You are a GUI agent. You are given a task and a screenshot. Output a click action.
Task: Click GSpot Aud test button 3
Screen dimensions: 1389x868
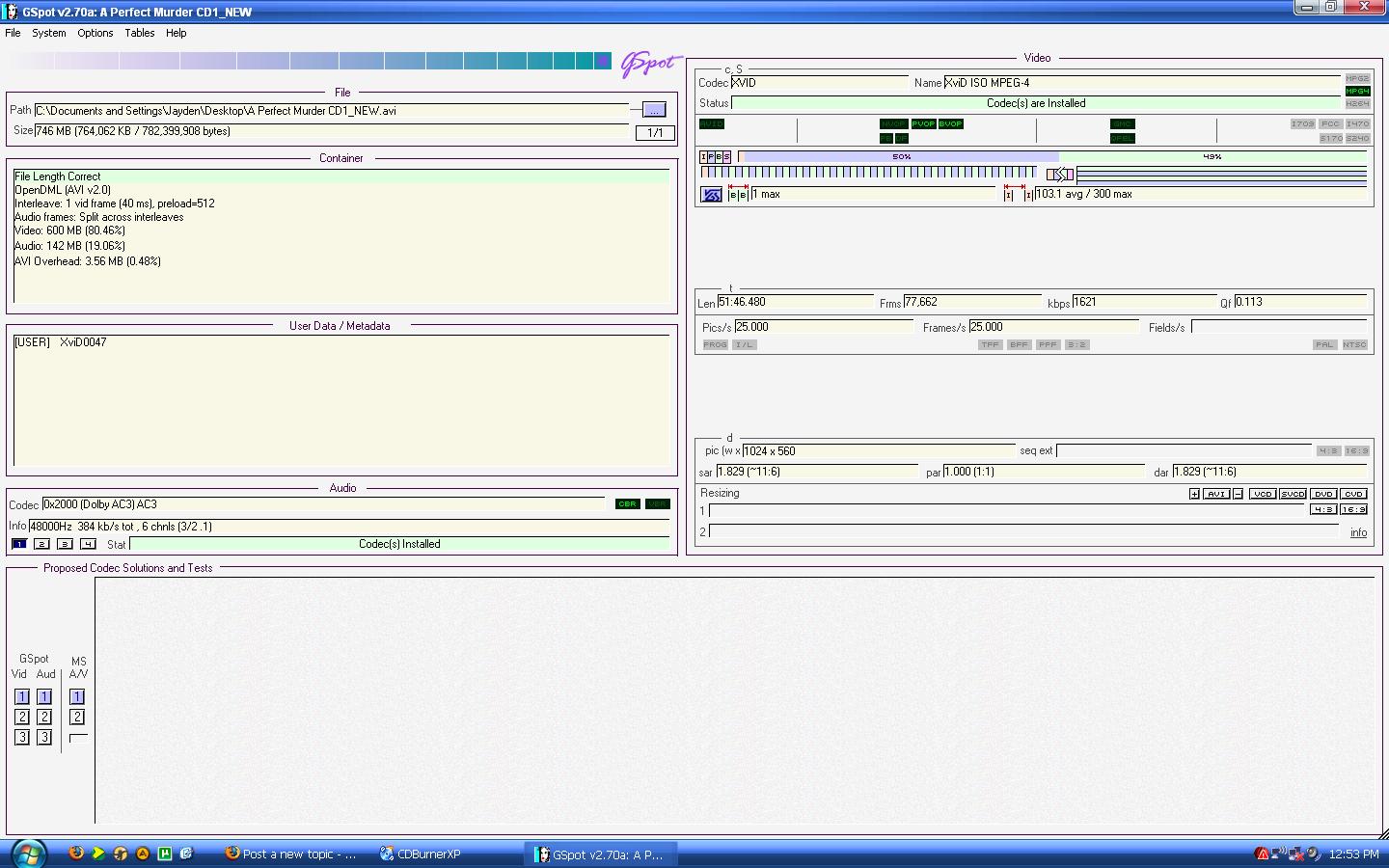[x=44, y=737]
